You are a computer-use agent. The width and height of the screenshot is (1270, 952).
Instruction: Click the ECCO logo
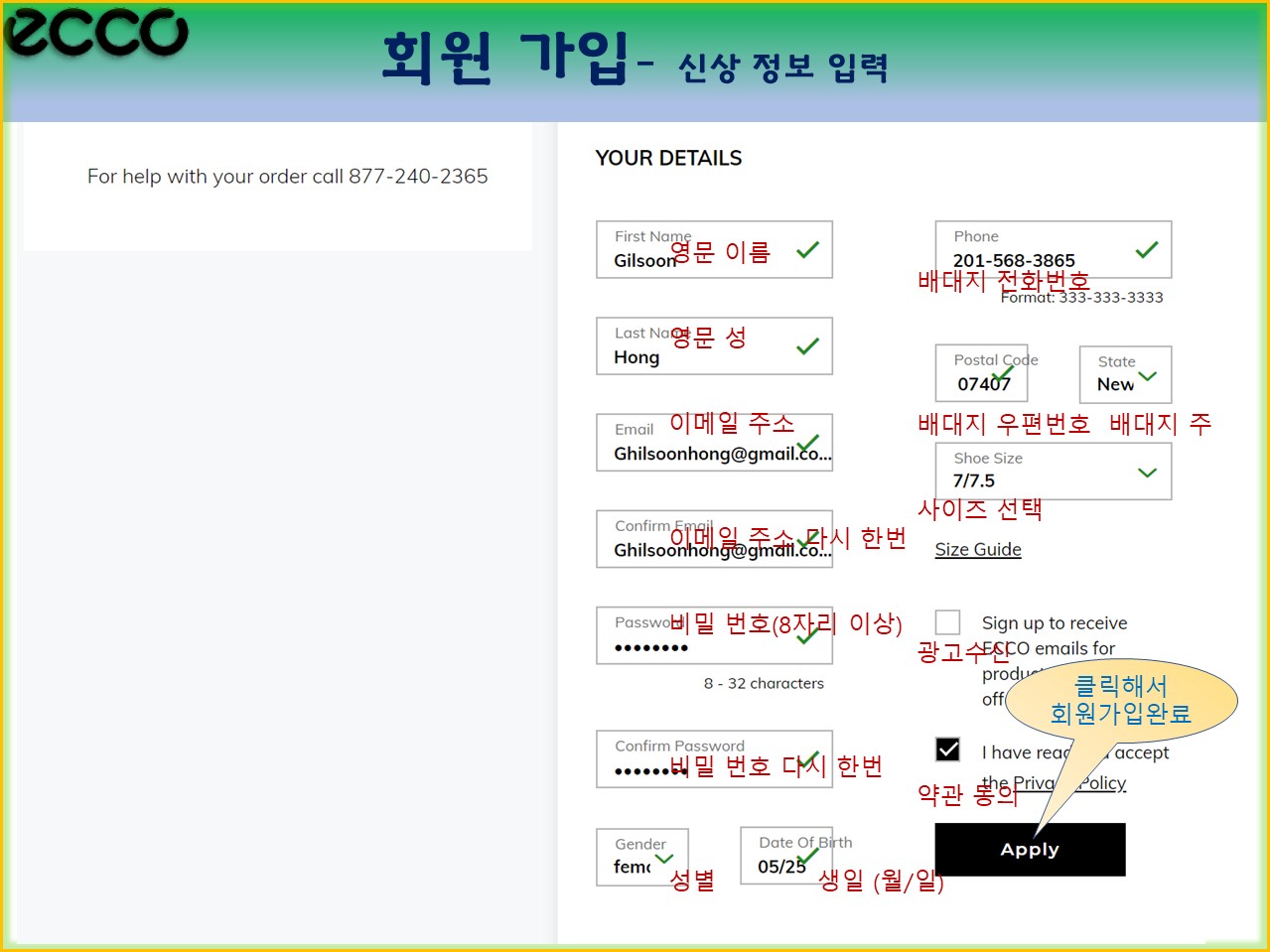click(95, 33)
